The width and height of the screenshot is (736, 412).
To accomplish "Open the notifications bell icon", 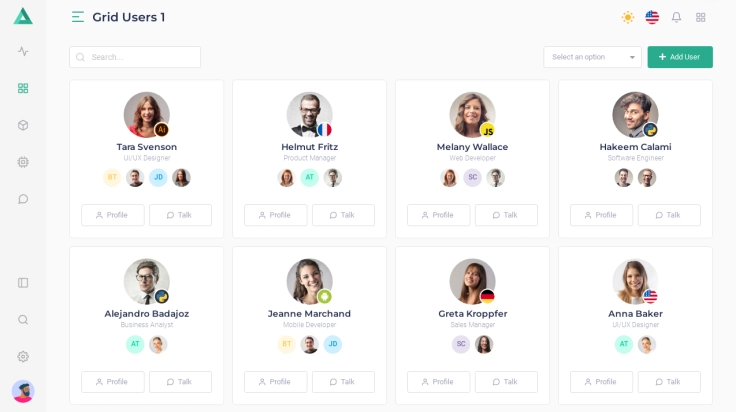I will [x=677, y=17].
